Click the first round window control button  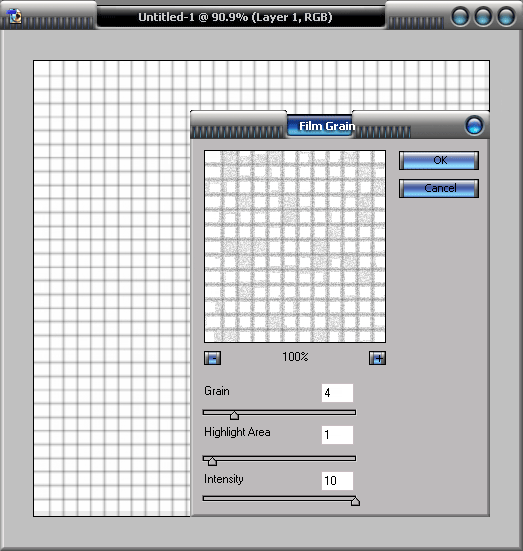tap(460, 17)
